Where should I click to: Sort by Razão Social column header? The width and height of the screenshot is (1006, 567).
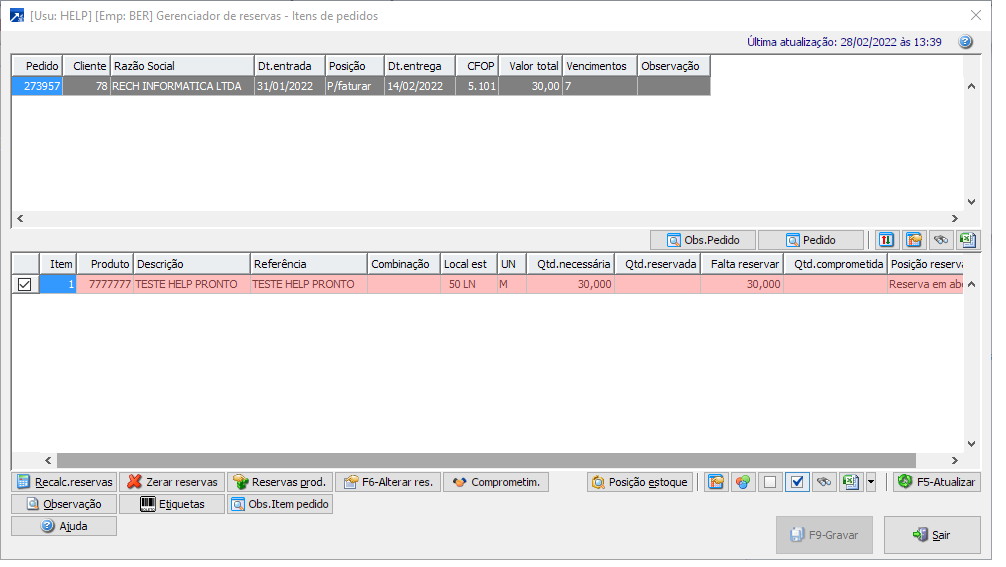182,66
